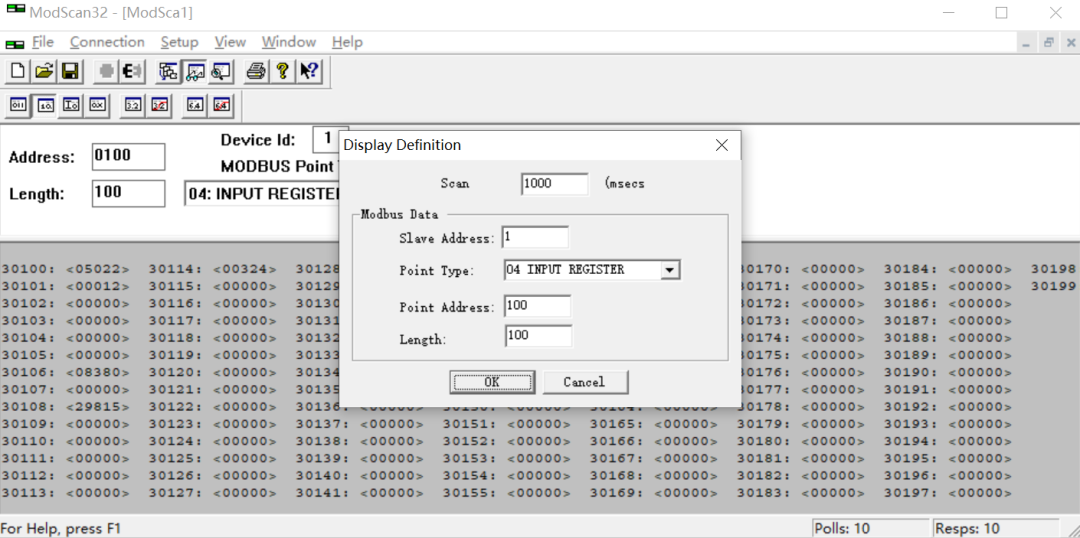Open the File menu

point(43,42)
